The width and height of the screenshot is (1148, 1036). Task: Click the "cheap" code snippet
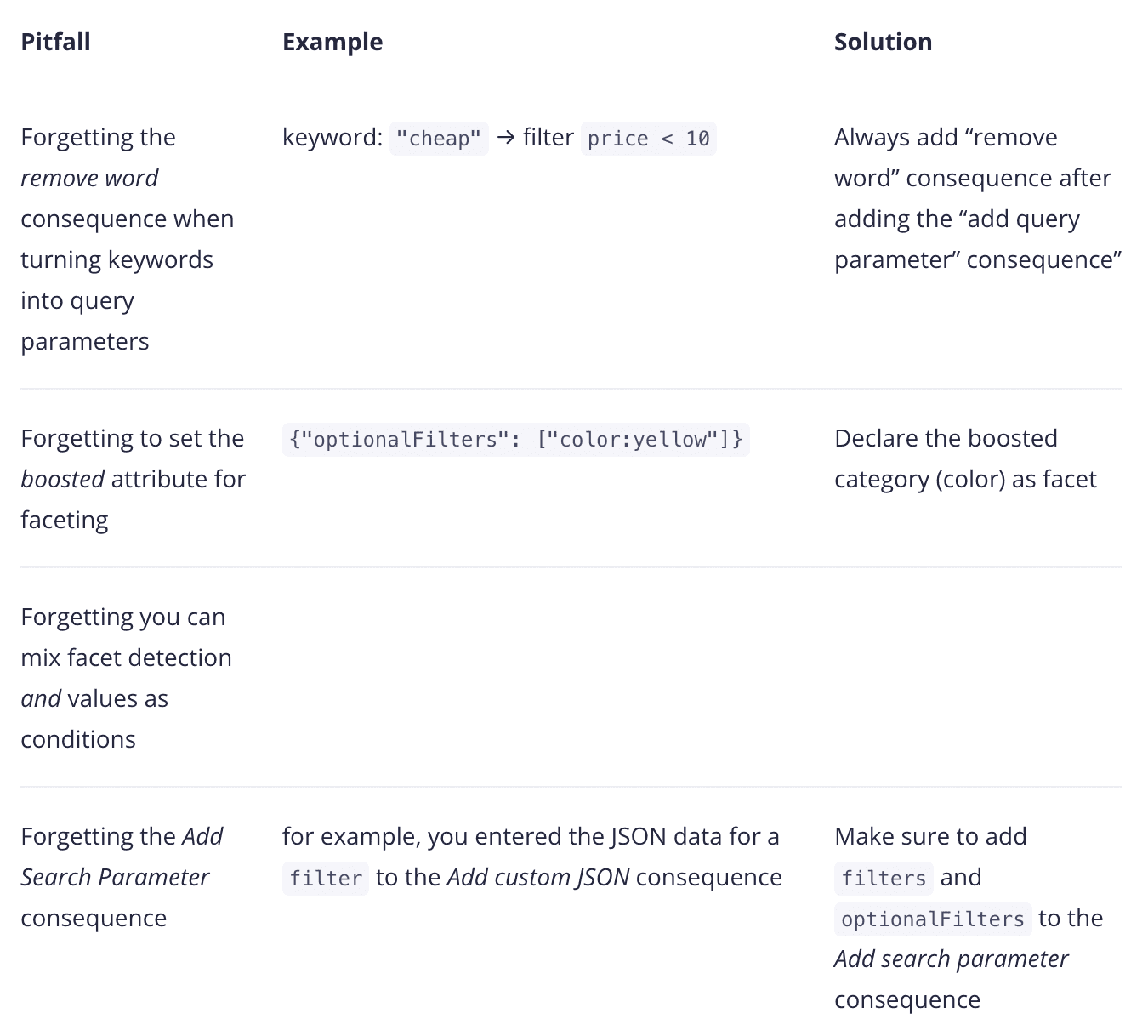[x=439, y=138]
